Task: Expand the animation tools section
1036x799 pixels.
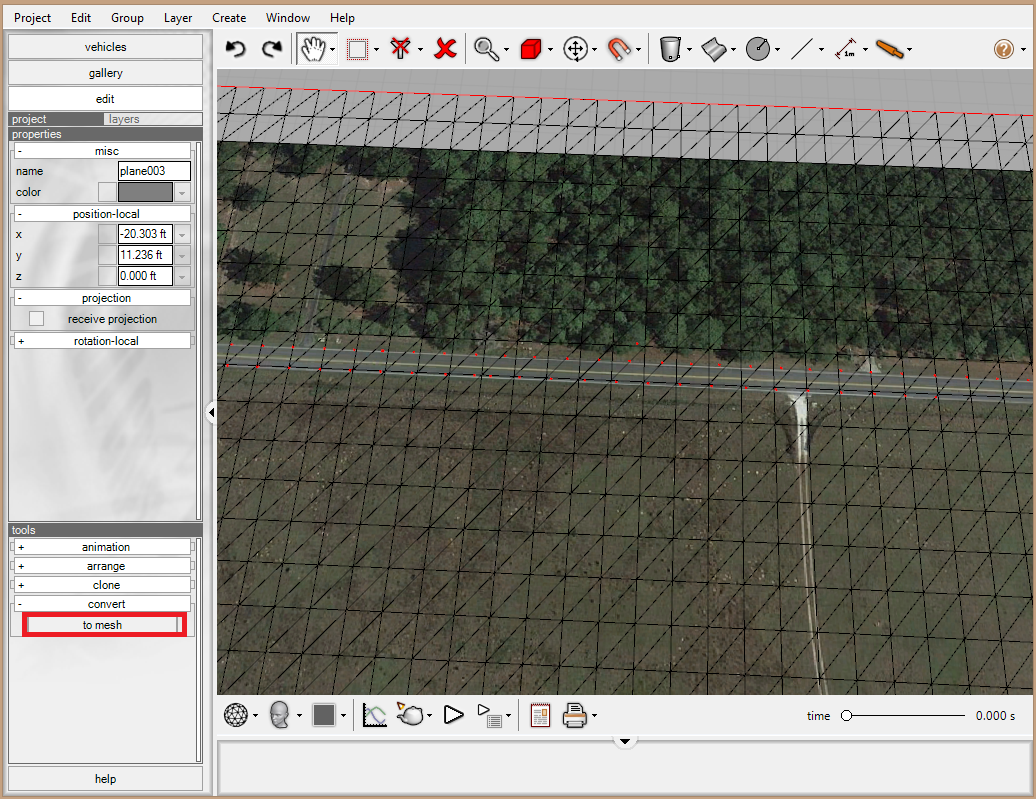Action: (102, 547)
